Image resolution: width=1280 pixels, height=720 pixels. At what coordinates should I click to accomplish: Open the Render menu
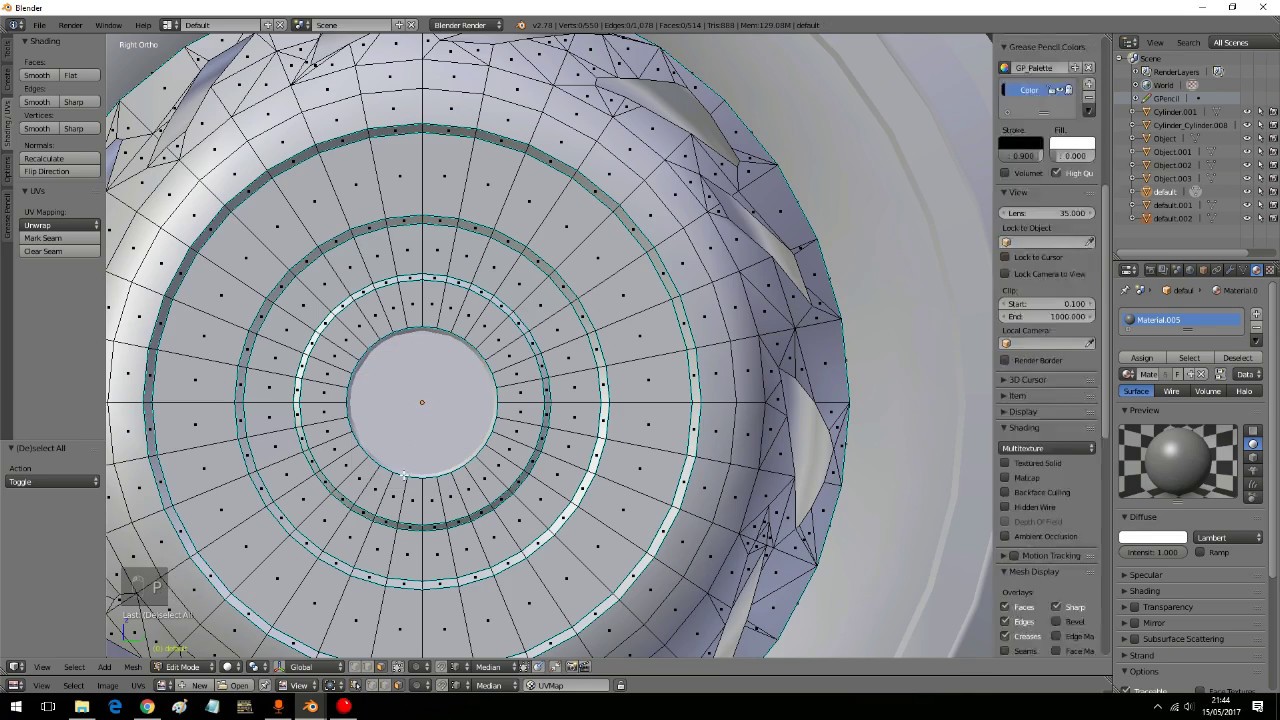click(x=71, y=25)
